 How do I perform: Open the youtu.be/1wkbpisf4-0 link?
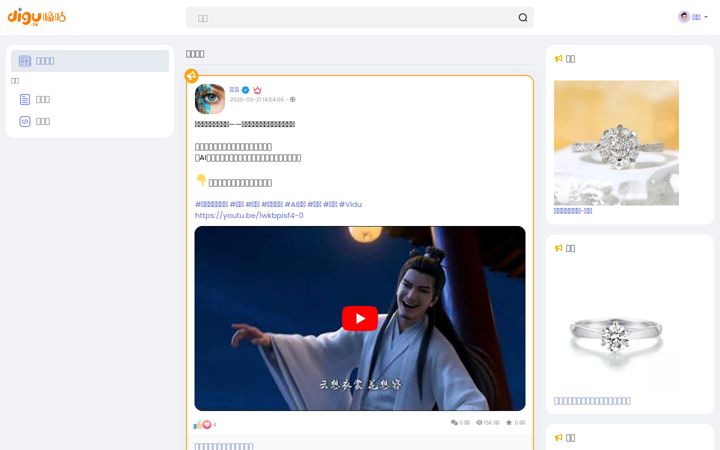249,215
